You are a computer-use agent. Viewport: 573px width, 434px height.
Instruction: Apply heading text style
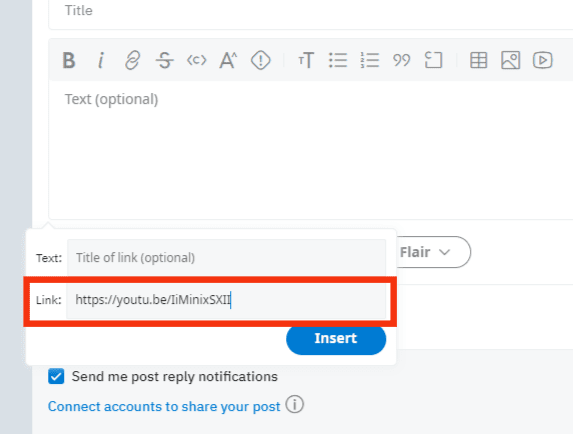tap(306, 60)
